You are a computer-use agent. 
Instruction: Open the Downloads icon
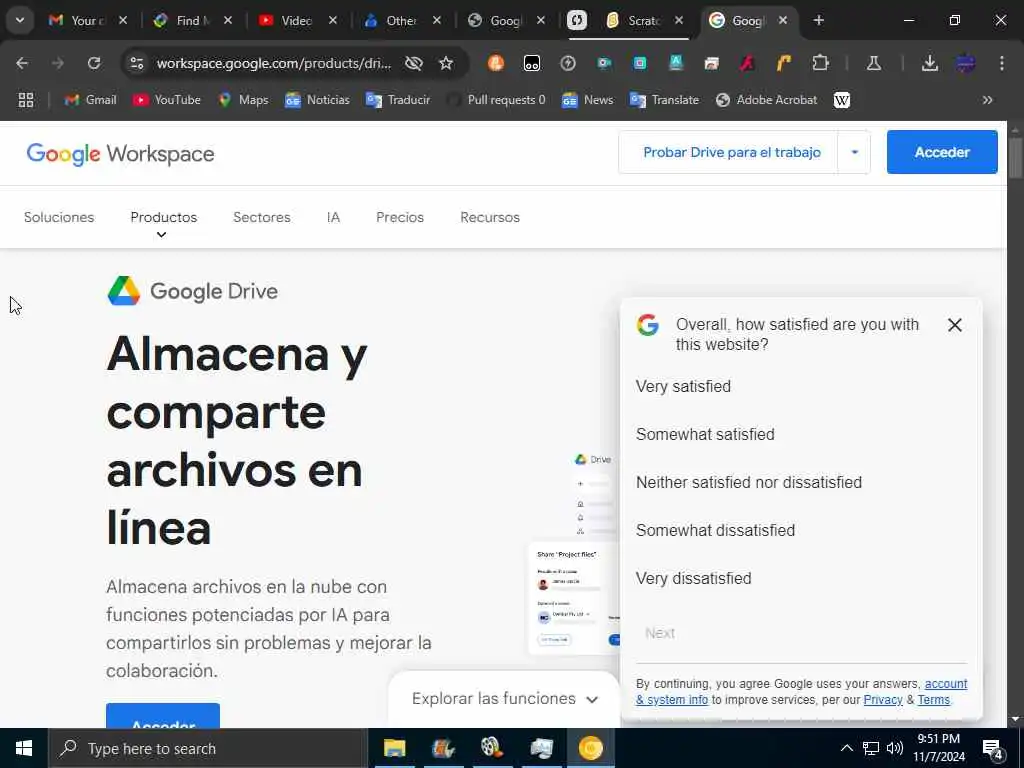(x=929, y=63)
